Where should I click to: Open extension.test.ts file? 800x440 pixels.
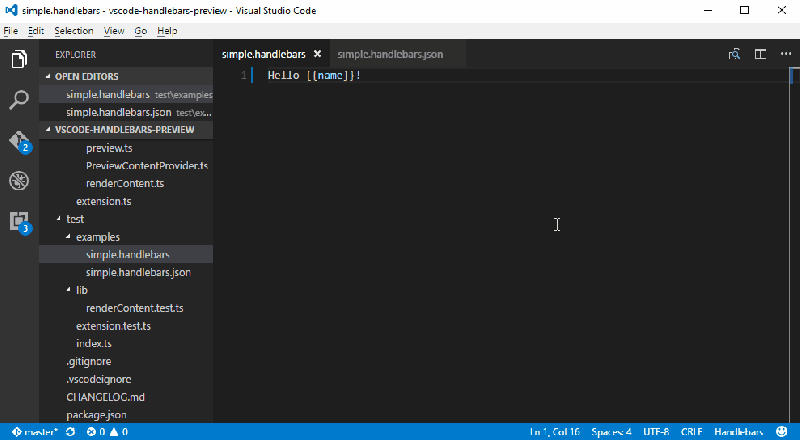(x=113, y=326)
